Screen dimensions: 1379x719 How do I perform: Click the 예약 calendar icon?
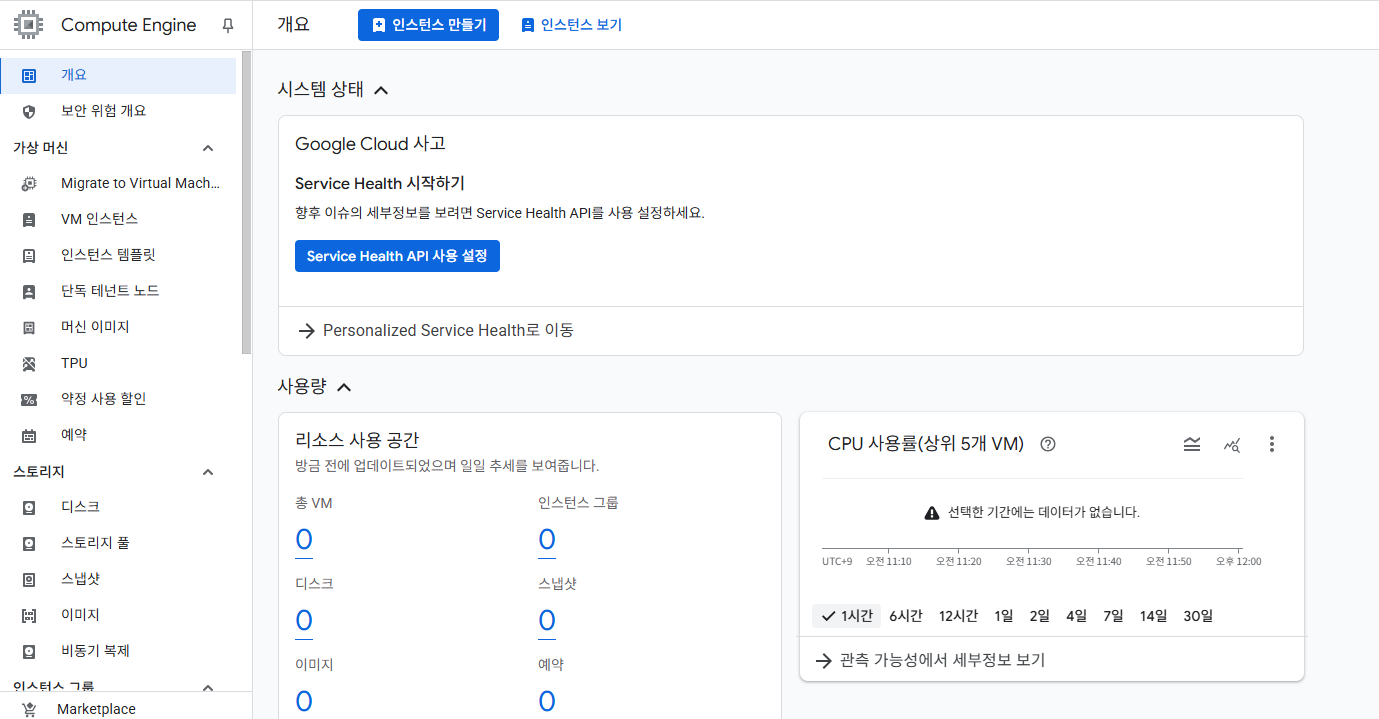pos(29,435)
